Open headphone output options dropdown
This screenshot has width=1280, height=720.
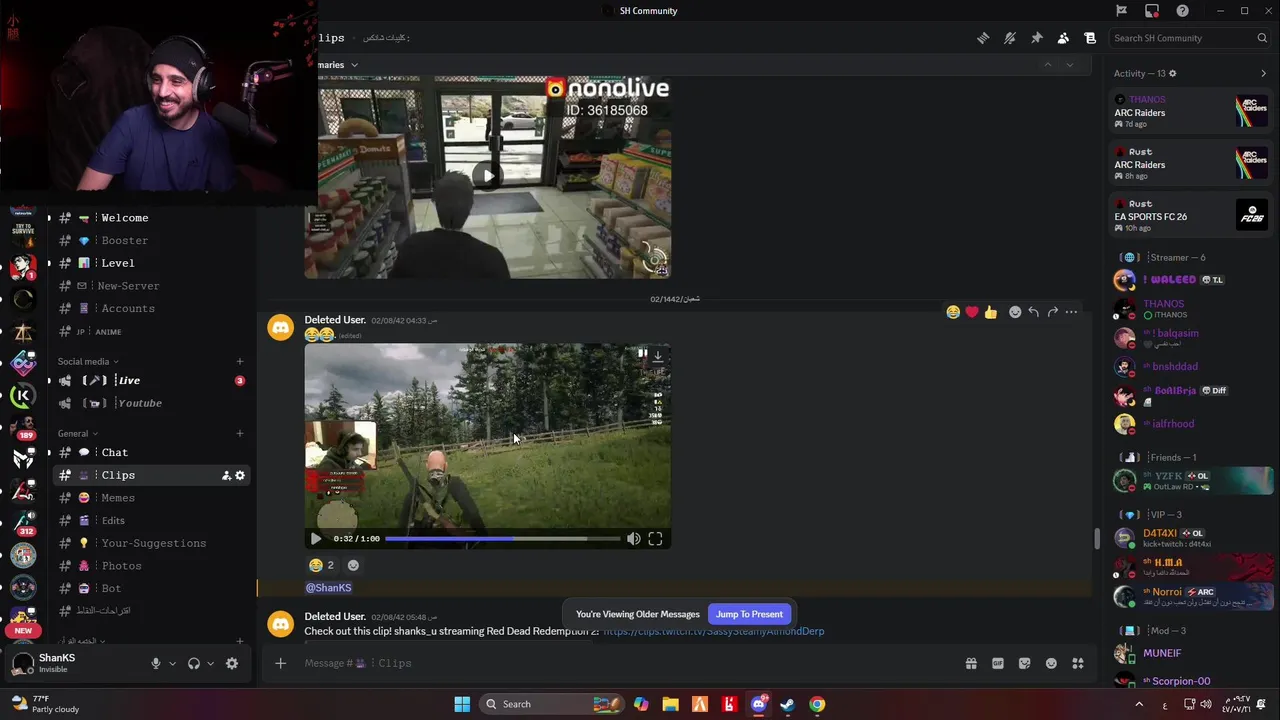(210, 663)
